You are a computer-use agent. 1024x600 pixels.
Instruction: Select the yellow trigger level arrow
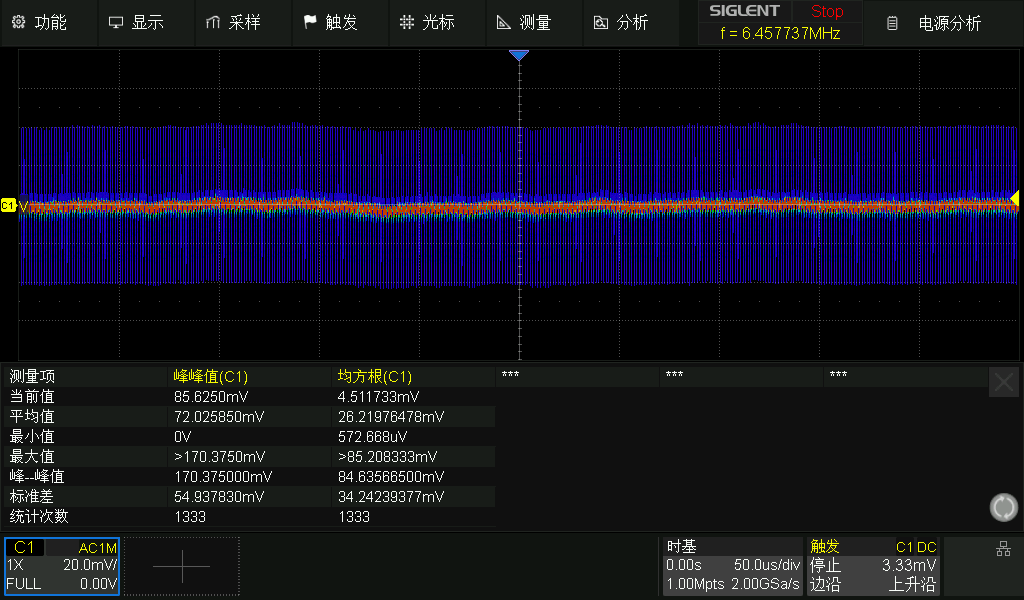pos(1014,199)
